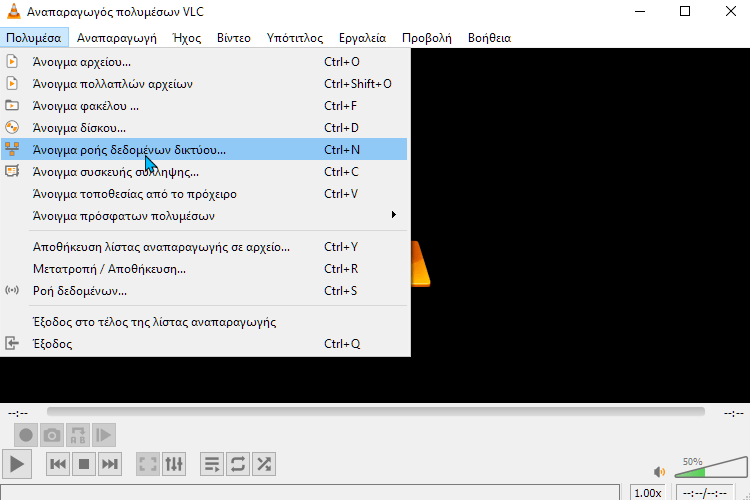Choose Άνοιγμα φακέλου ... entry
The width and height of the screenshot is (750, 500).
click(x=204, y=106)
